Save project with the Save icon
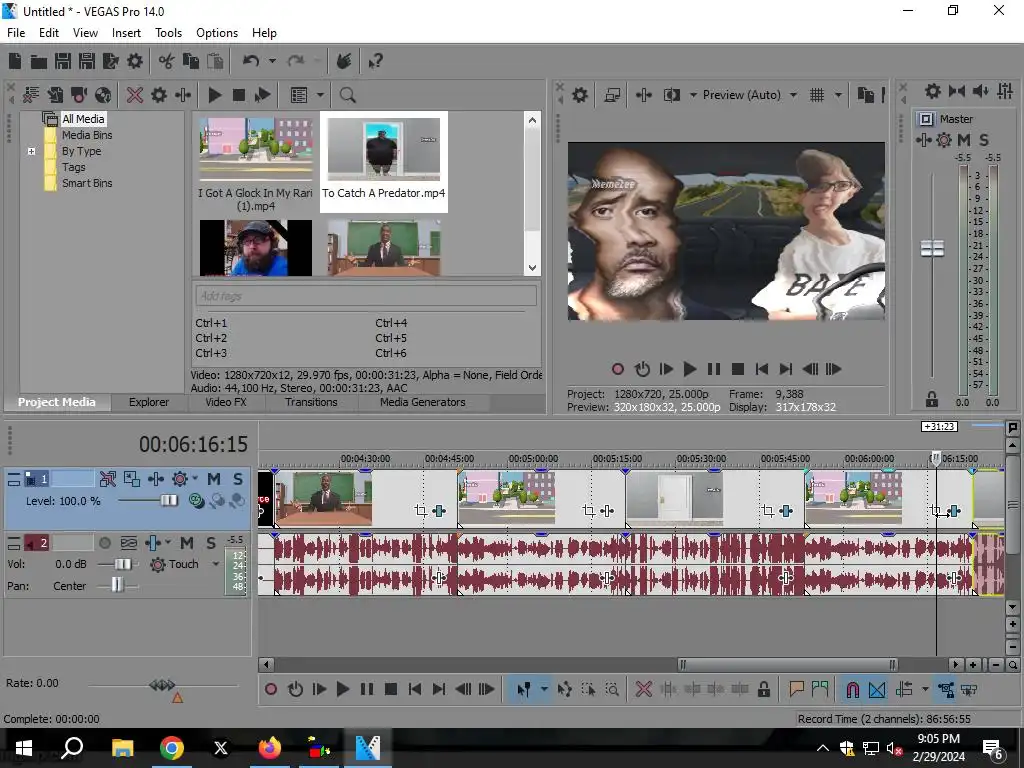The height and width of the screenshot is (768, 1024). (63, 61)
